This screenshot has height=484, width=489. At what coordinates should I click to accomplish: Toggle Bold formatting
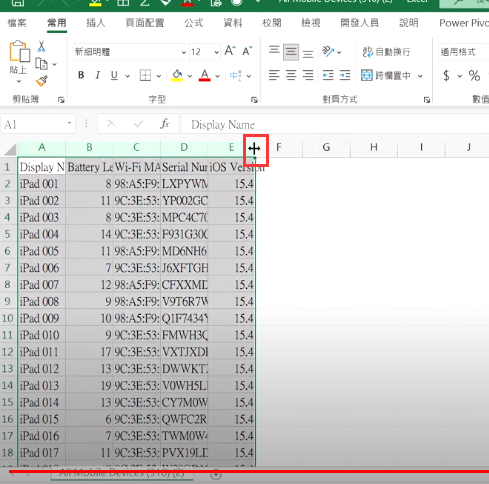coord(81,75)
